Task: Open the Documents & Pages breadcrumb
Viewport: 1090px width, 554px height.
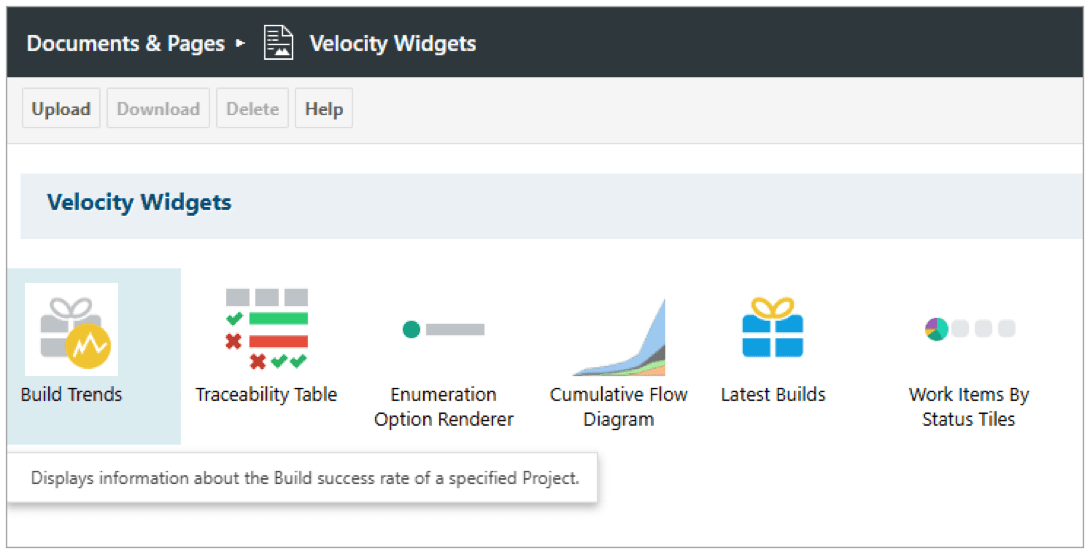Action: click(x=125, y=43)
